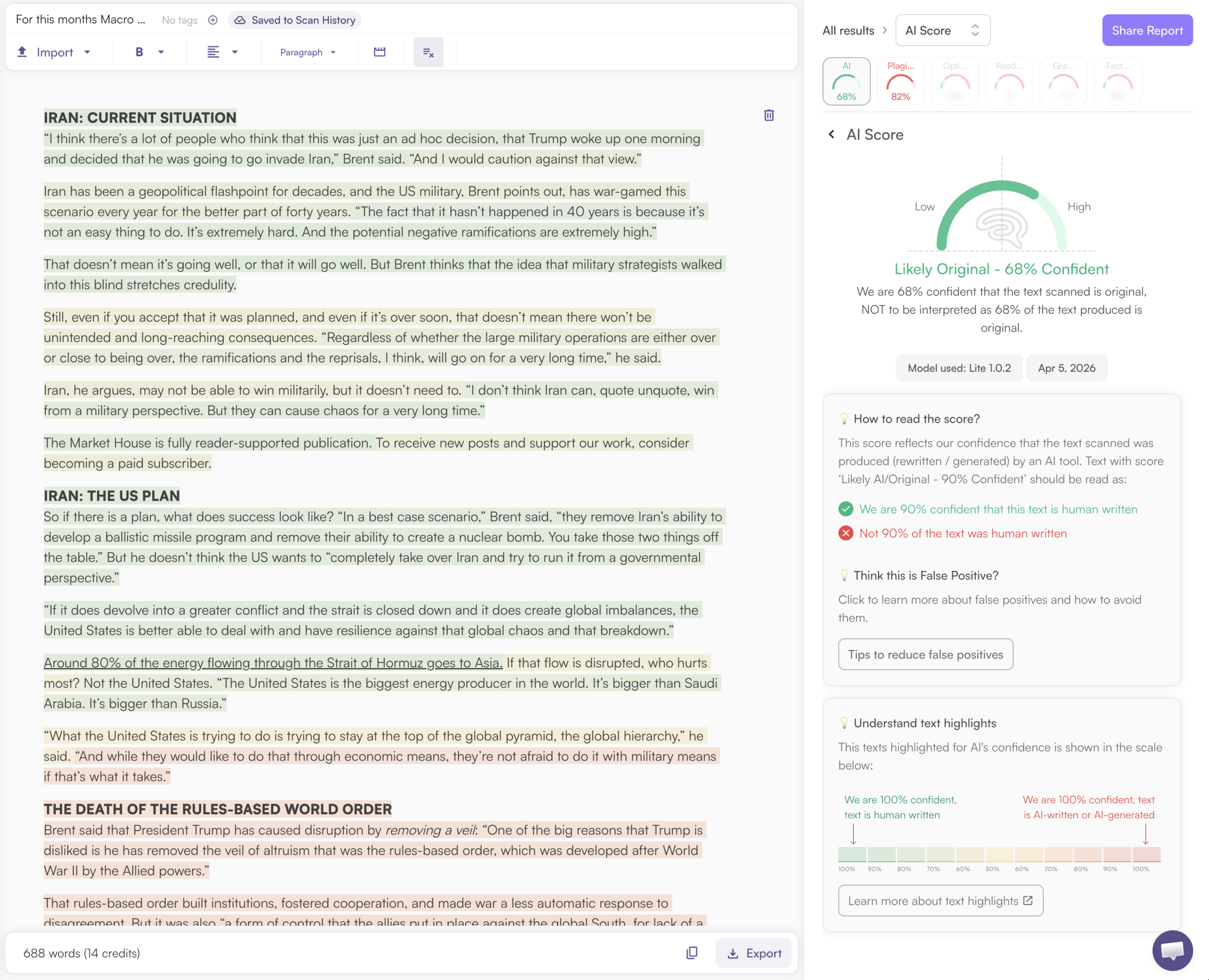Click All results breadcrumb
The width and height of the screenshot is (1209, 980).
tap(848, 31)
